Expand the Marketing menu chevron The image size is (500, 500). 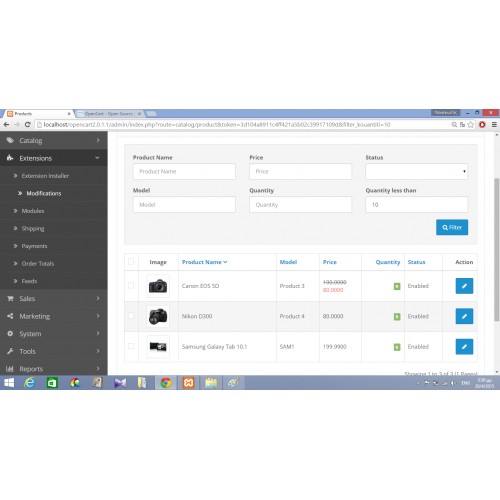coord(98,316)
